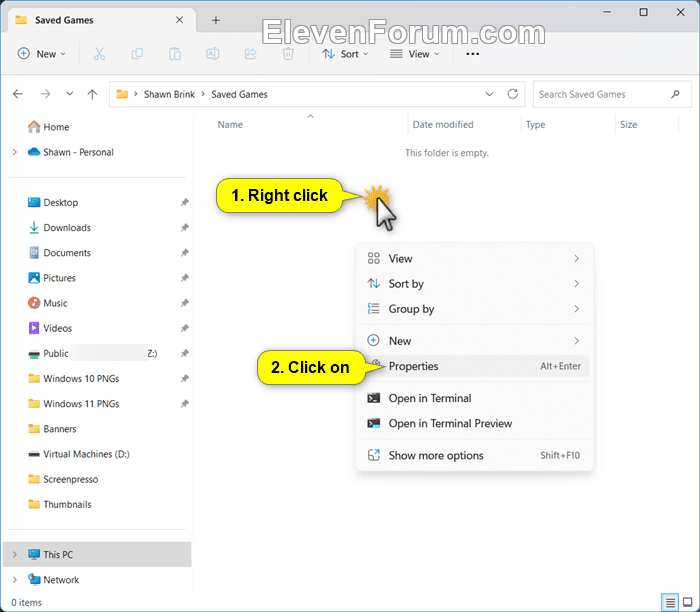Unpin Music using its pin icon

coord(184,303)
